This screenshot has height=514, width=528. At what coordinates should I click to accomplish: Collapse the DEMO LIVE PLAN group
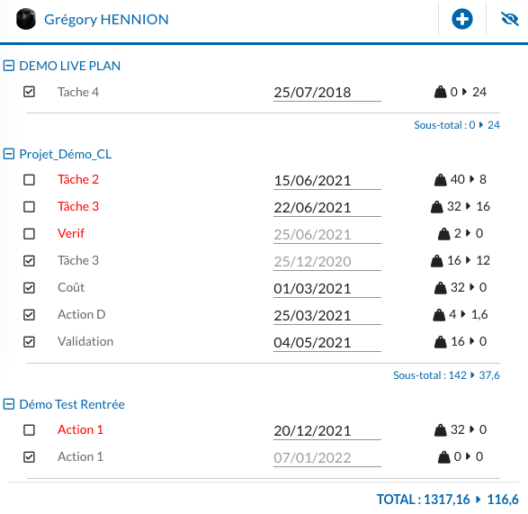point(9,66)
